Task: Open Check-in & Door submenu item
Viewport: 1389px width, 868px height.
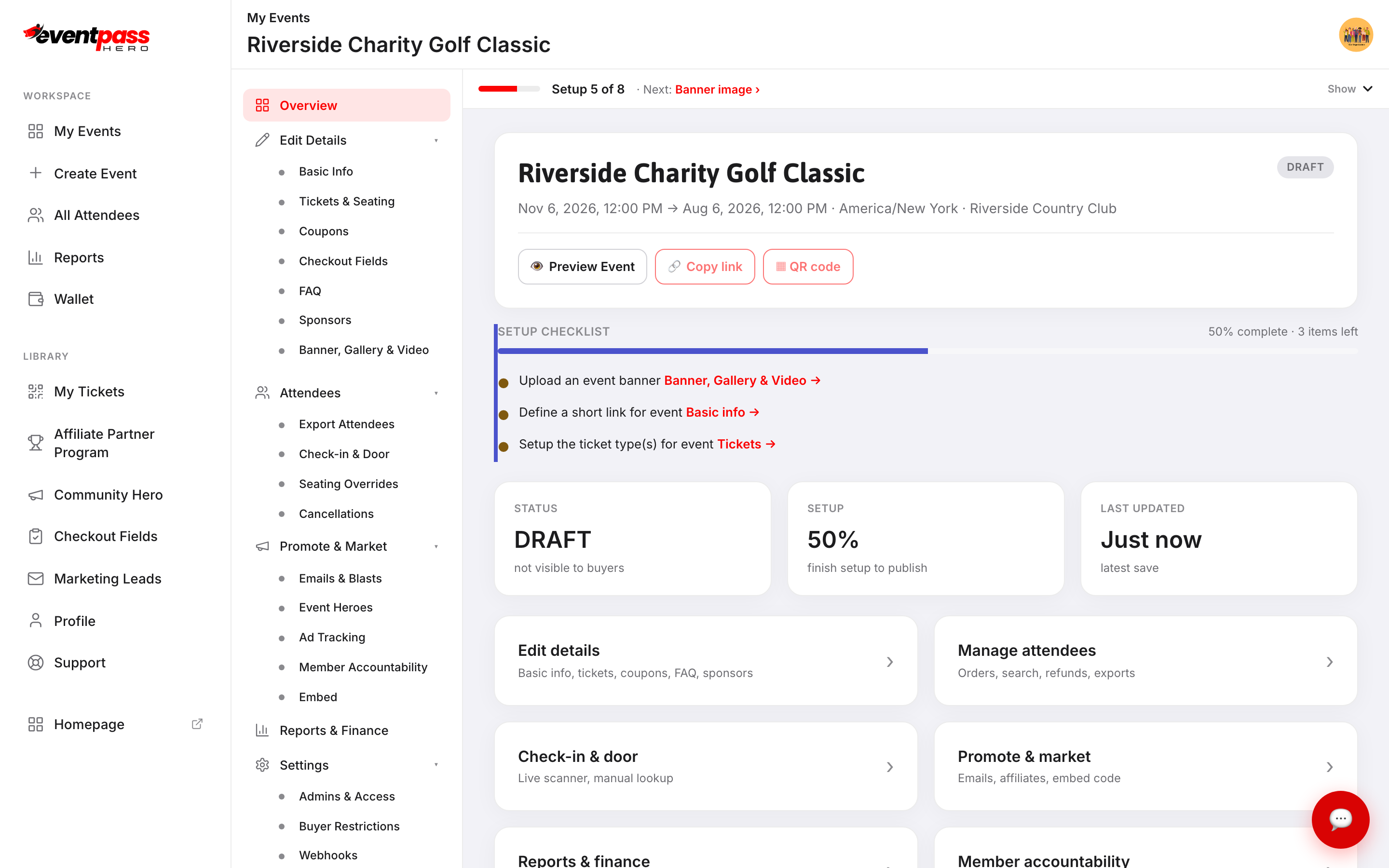Action: pyautogui.click(x=344, y=454)
